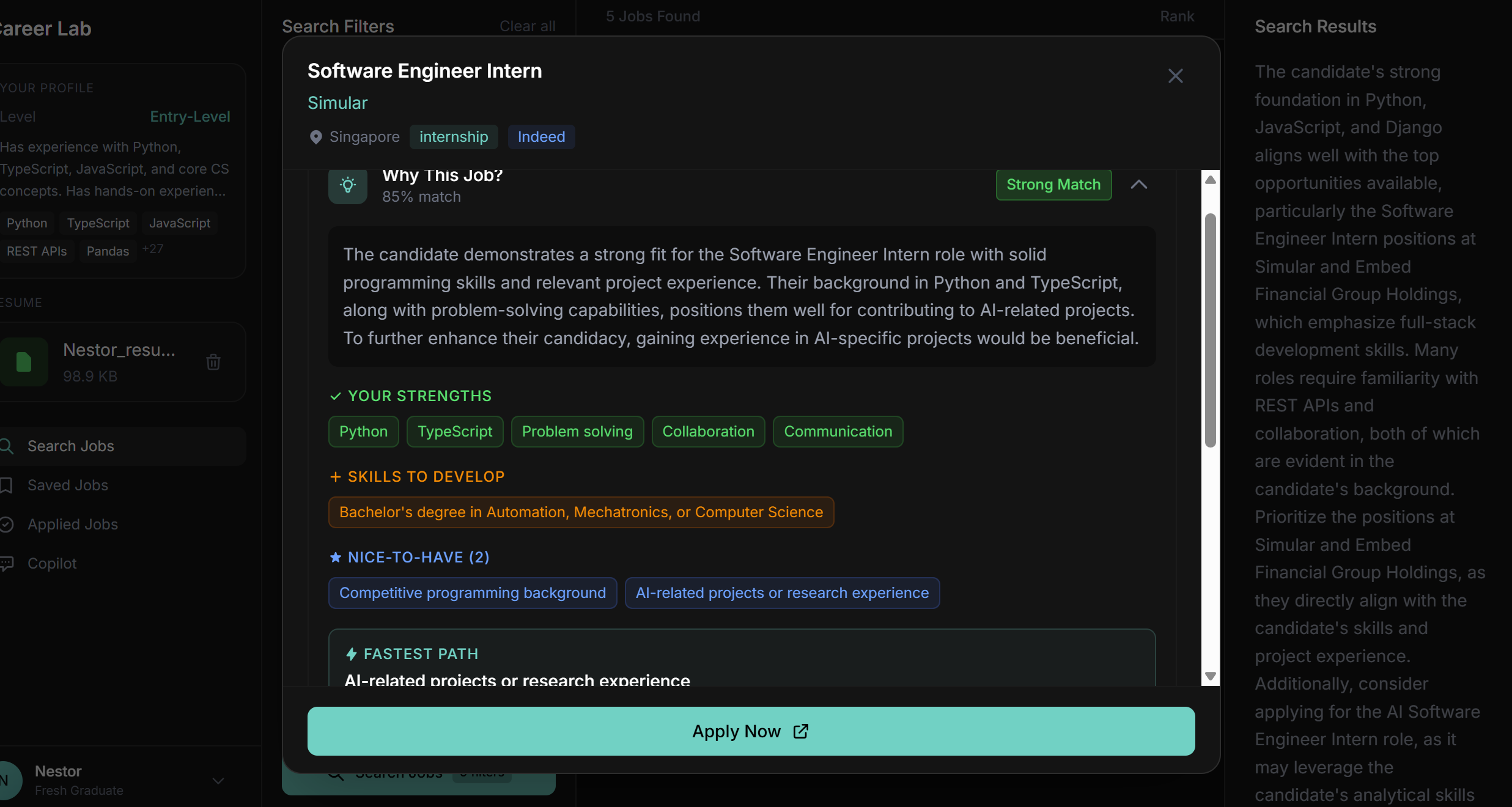Open the Simular company link
Screen dimensions: 1512x807
click(337, 103)
